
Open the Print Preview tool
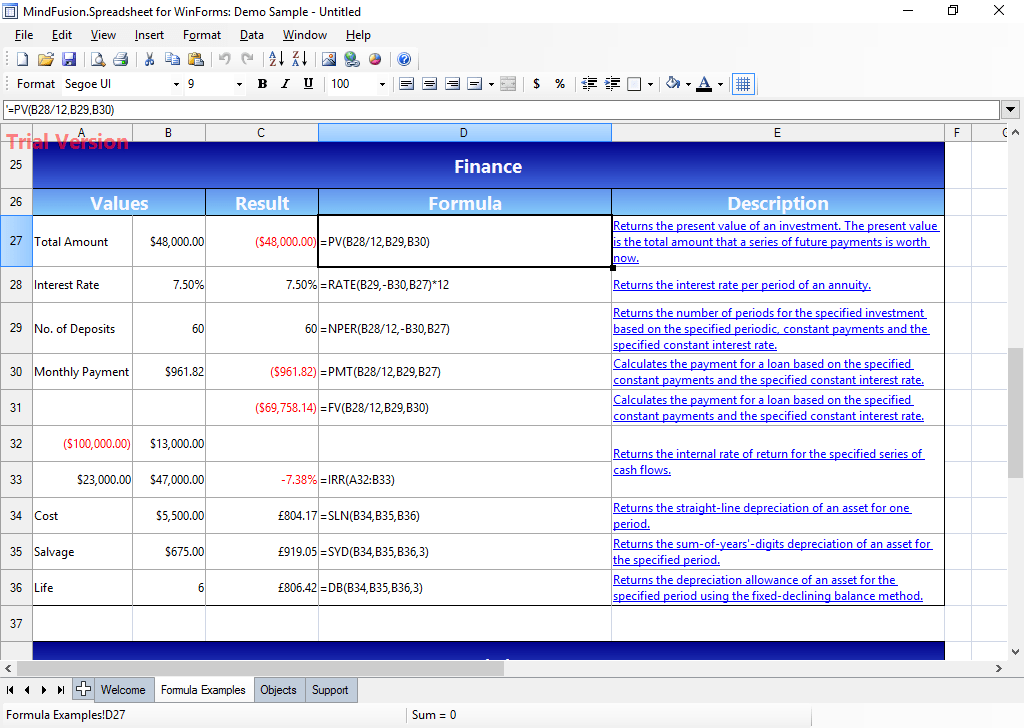tap(97, 59)
